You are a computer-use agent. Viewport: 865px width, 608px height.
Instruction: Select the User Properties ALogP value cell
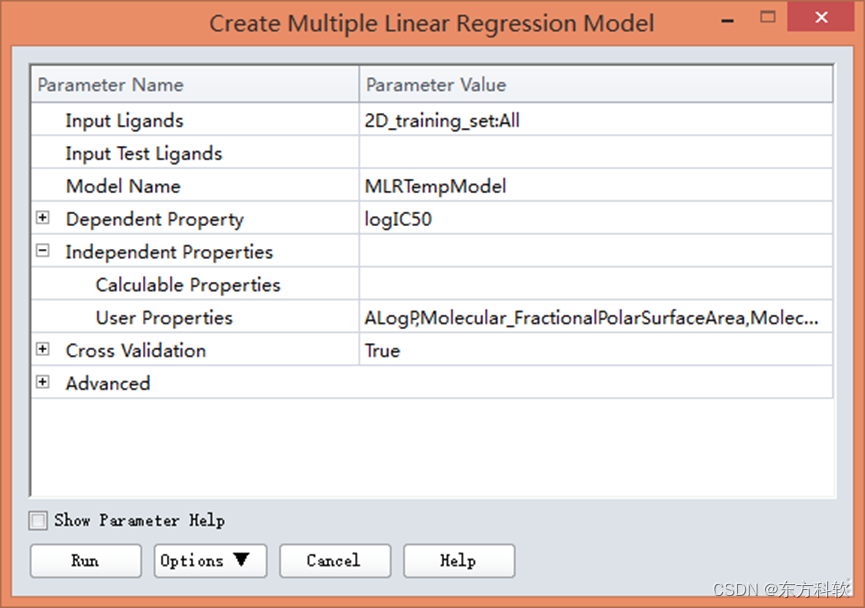pyautogui.click(x=596, y=317)
